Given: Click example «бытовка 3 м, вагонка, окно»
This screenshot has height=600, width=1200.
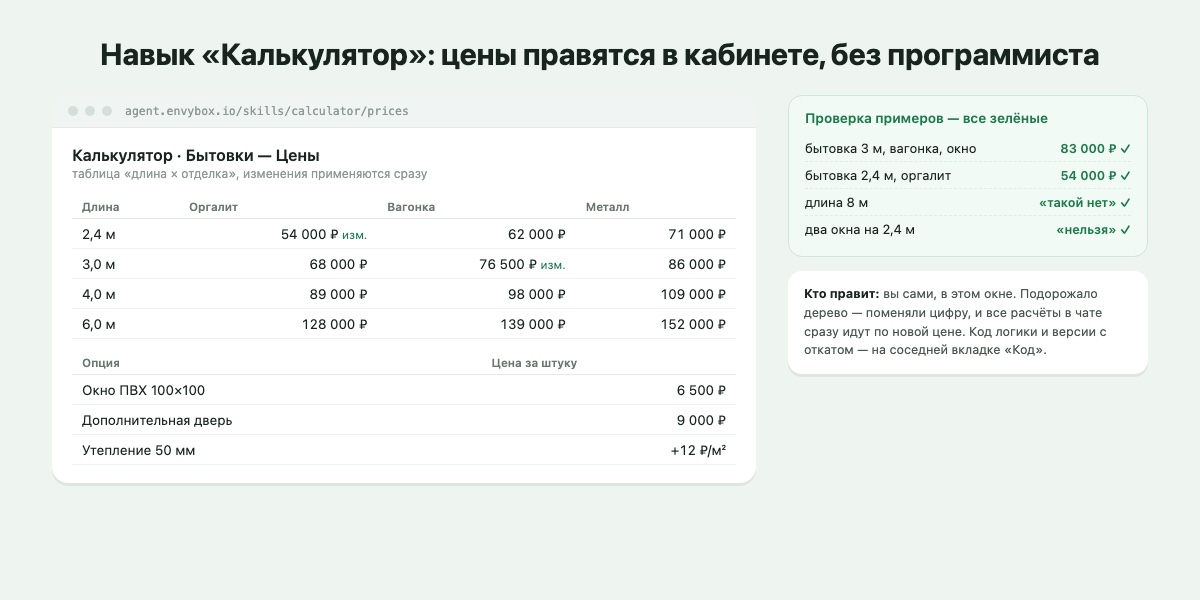Looking at the screenshot, I should click(891, 149).
